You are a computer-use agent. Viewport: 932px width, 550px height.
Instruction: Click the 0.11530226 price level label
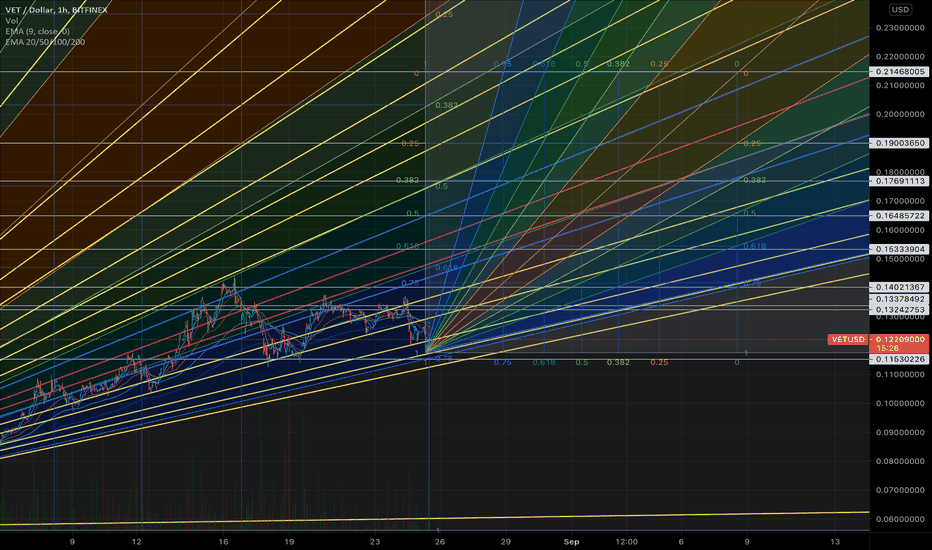(900, 359)
